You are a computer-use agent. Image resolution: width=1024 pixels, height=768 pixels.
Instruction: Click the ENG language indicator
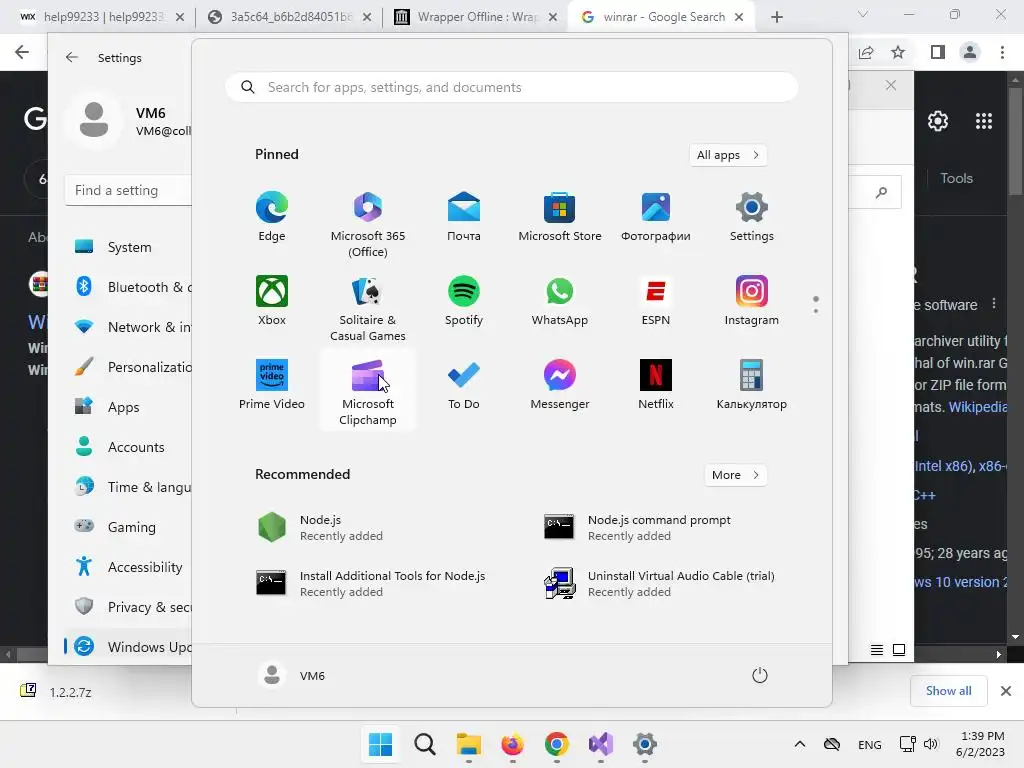point(869,744)
